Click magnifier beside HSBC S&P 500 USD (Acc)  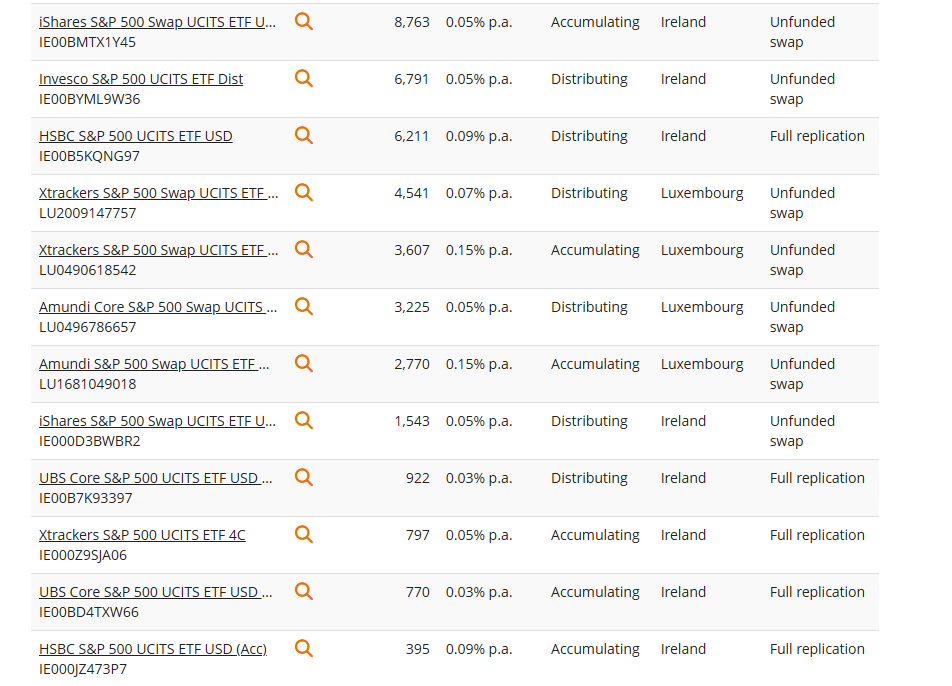coord(304,649)
